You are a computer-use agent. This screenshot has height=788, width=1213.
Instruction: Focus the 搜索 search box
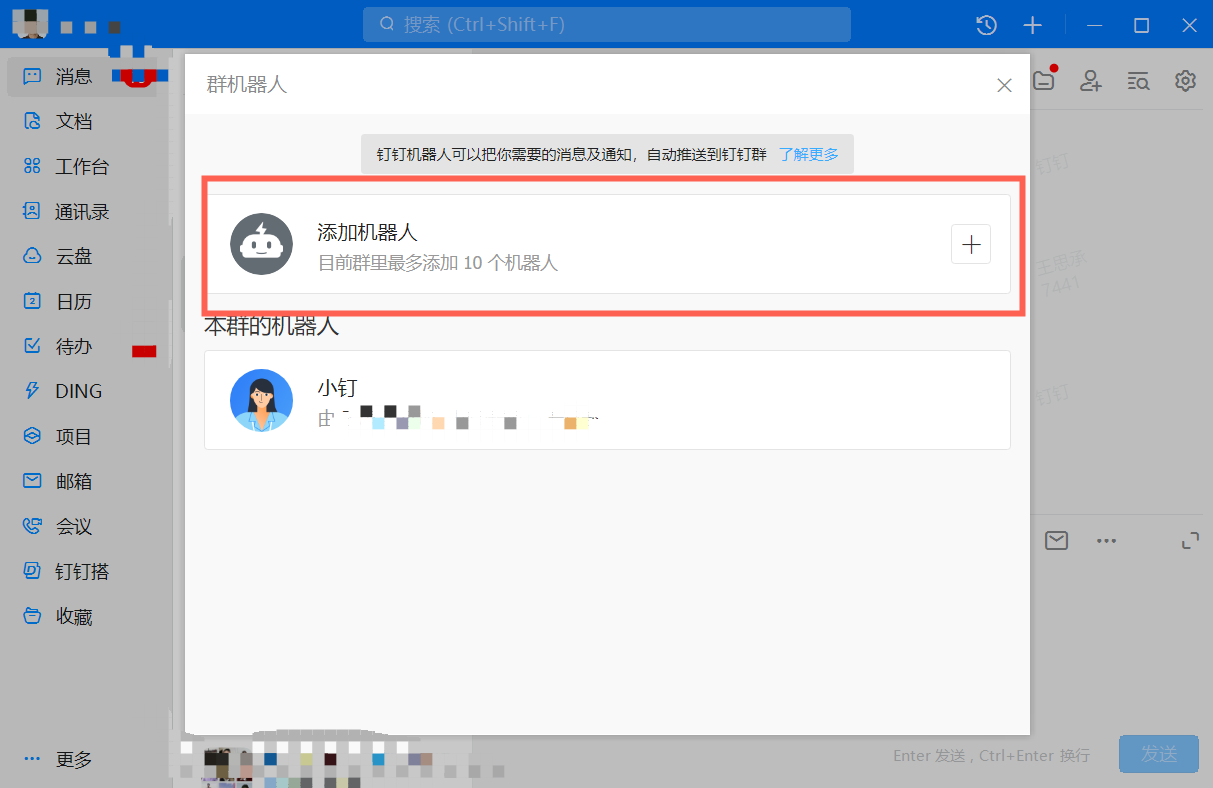coord(607,24)
